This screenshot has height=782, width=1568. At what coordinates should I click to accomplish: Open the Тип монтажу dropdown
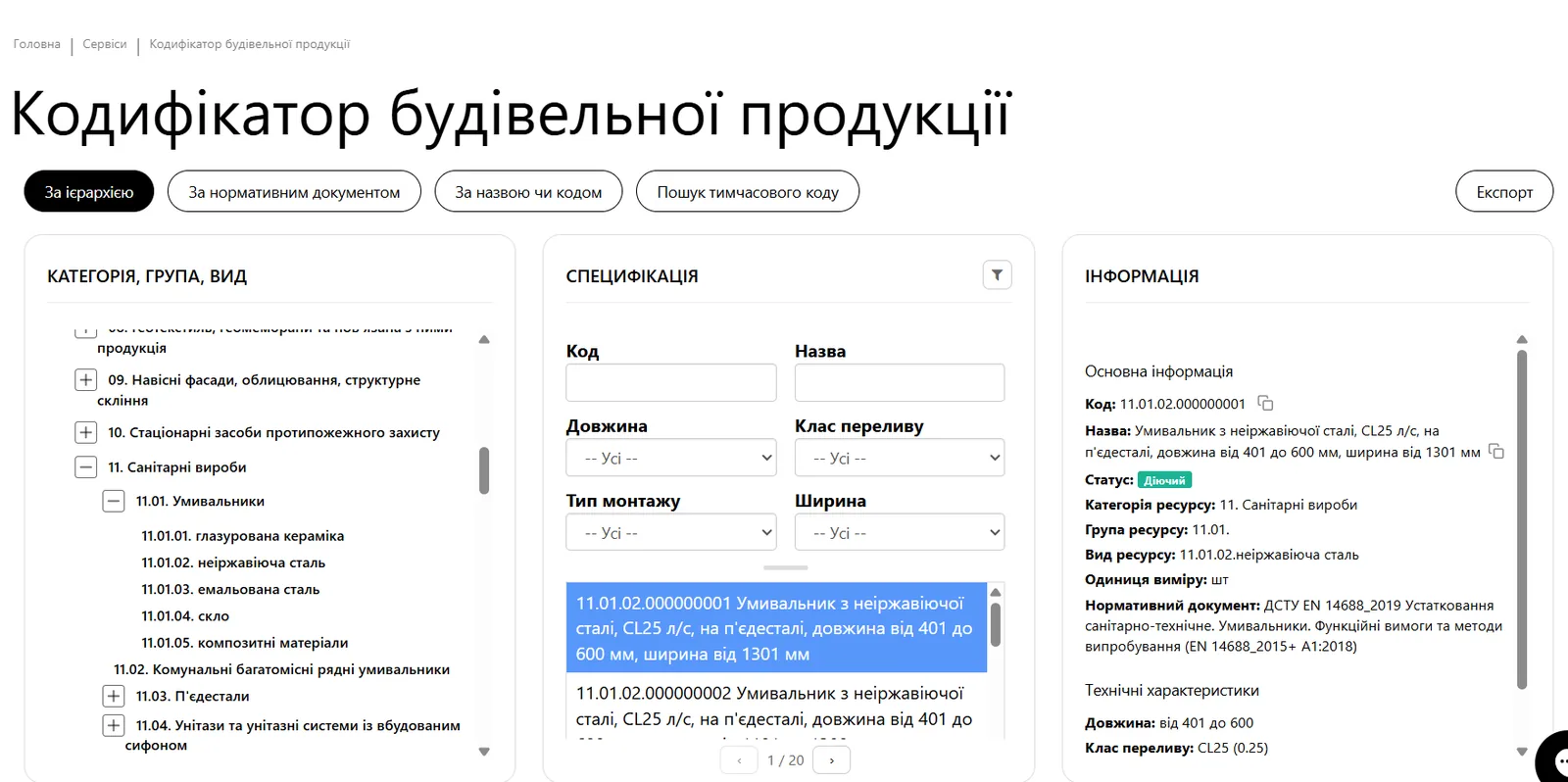671,533
